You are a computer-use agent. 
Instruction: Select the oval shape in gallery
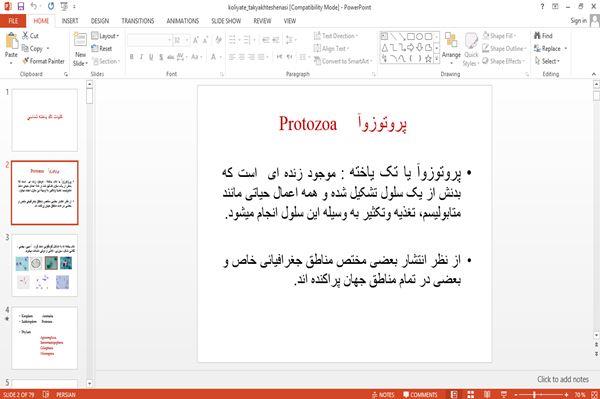pos(419,37)
